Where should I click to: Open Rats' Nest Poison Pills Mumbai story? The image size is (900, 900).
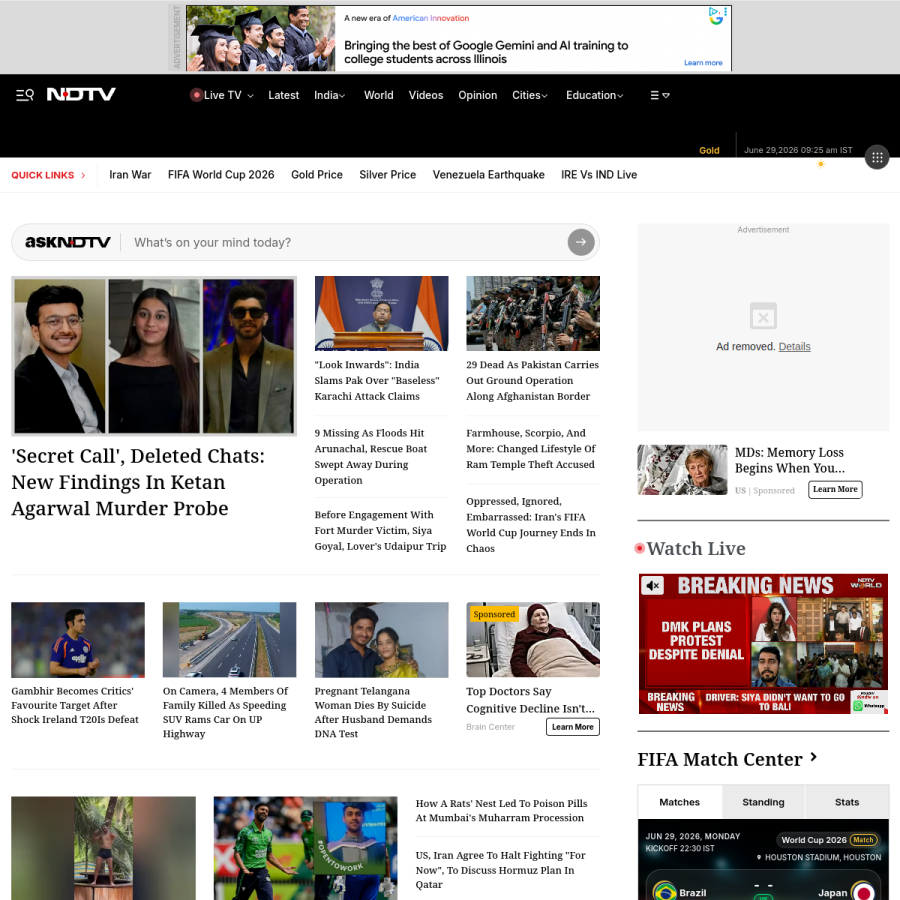click(501, 810)
